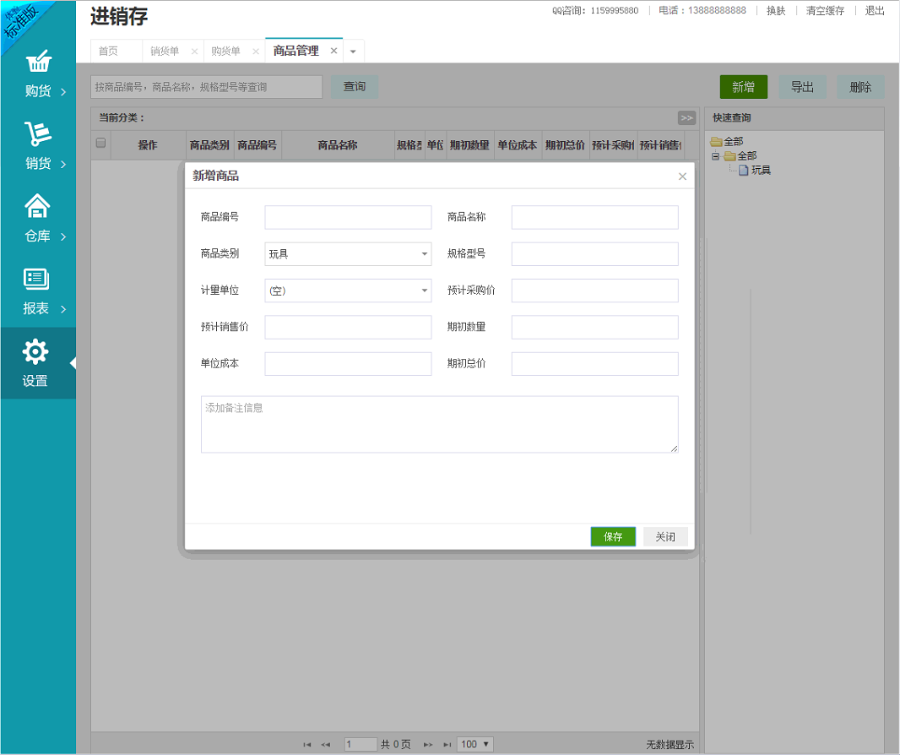Go to next page using pagination arrow
The width and height of the screenshot is (900, 755).
pyautogui.click(x=427, y=744)
